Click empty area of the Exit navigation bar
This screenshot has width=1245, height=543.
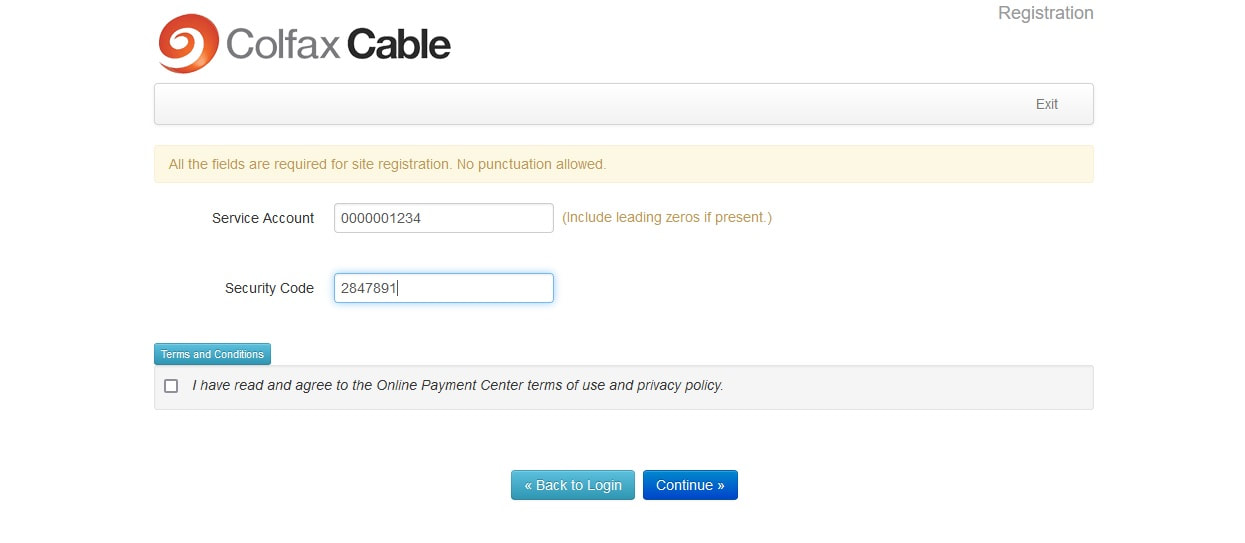[590, 104]
